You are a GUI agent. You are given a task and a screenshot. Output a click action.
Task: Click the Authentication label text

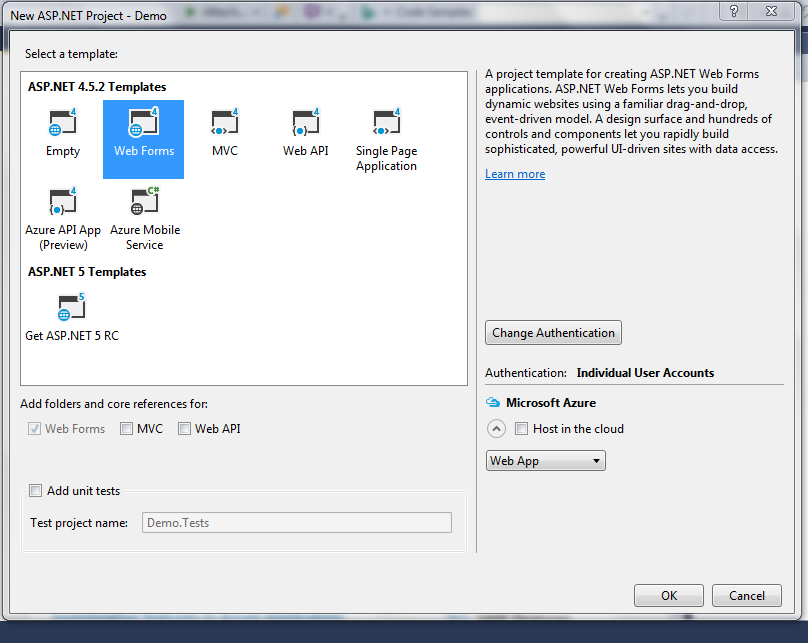point(526,373)
